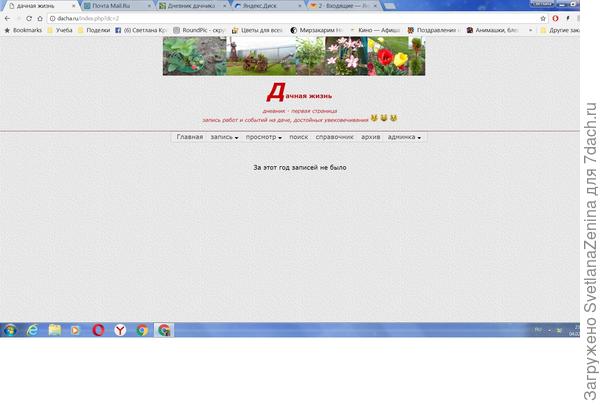Go to the 'поиск' page
This screenshot has height=405, width=600.
coord(298,136)
